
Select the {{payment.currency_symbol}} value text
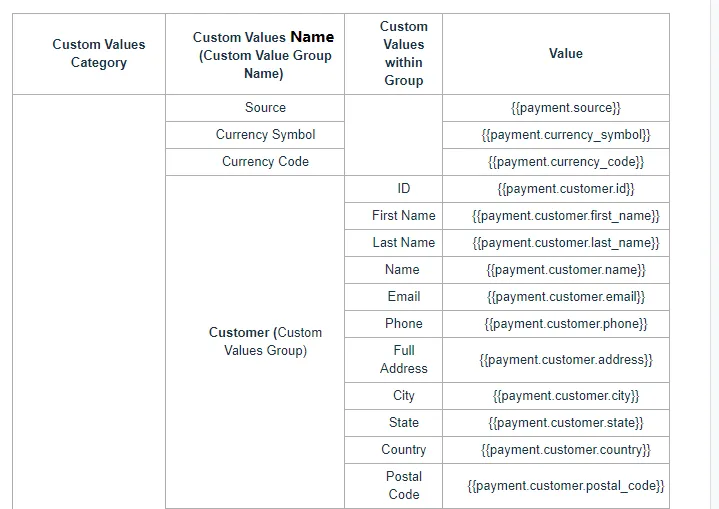point(565,134)
